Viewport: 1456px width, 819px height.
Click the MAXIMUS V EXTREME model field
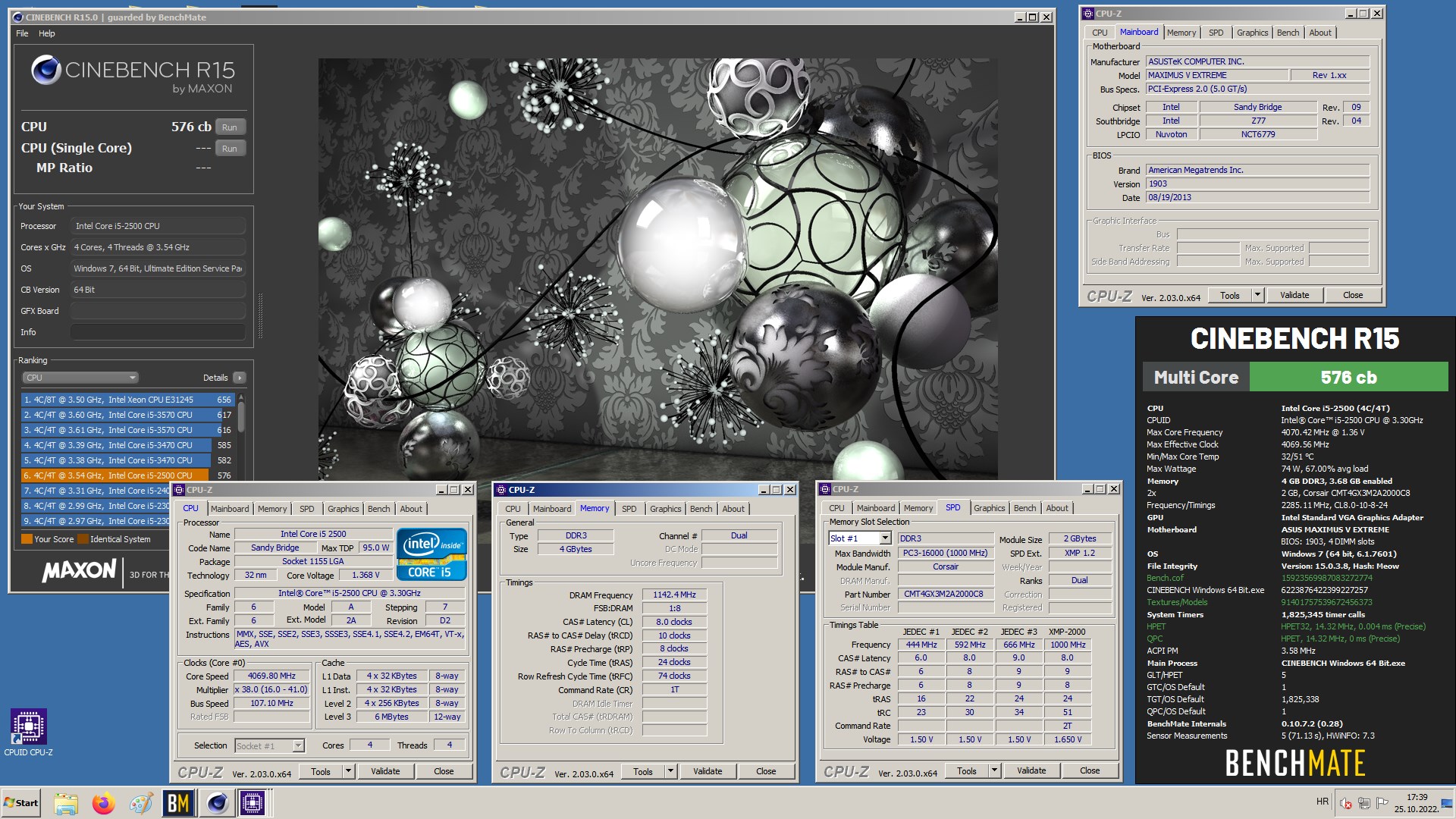(x=1216, y=75)
